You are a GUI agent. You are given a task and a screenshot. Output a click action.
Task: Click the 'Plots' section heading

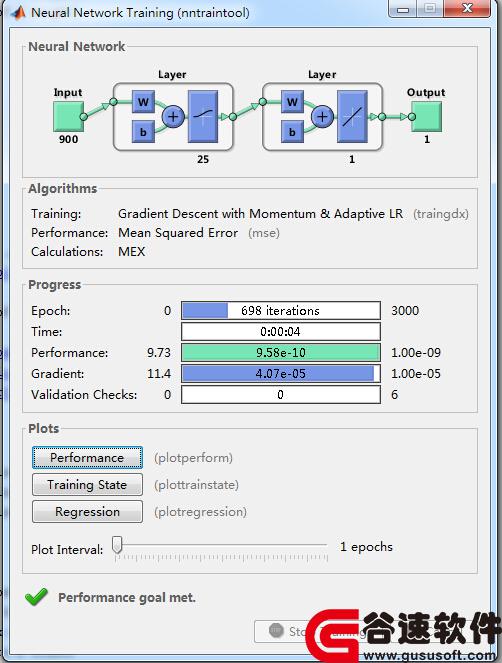44,428
